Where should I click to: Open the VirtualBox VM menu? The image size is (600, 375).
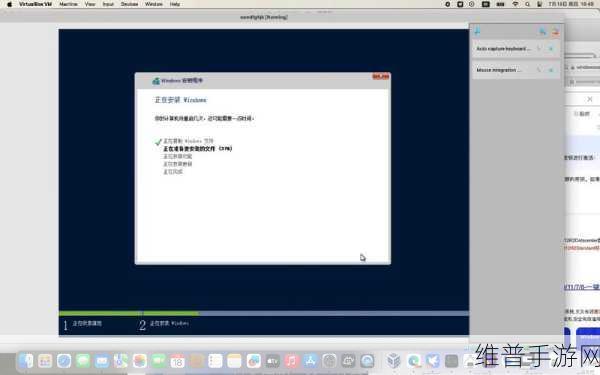coord(35,4)
